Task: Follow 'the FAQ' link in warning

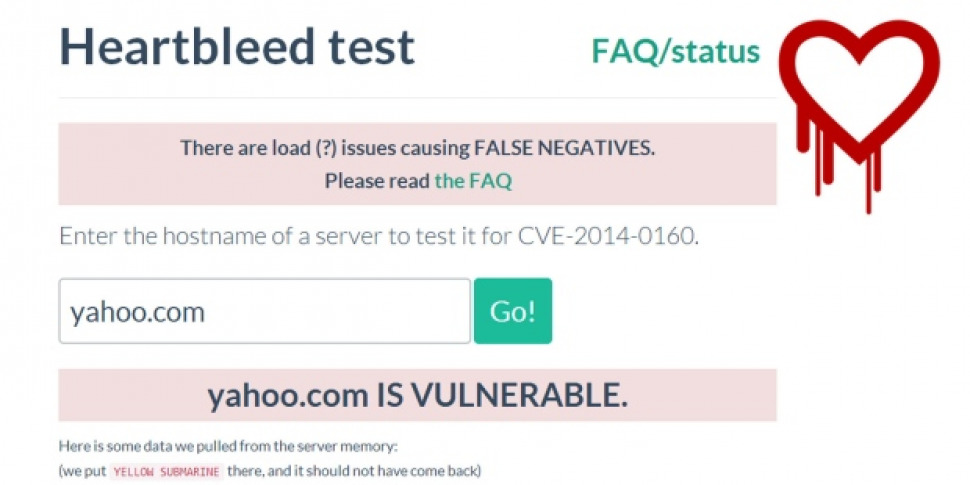Action: pyautogui.click(x=473, y=181)
